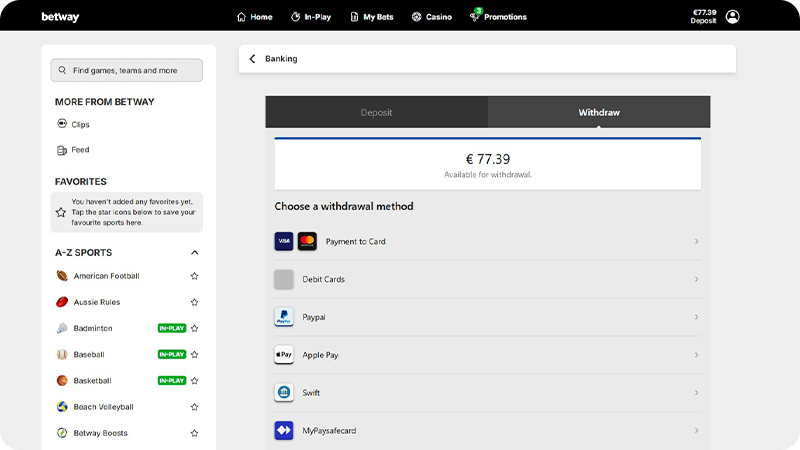Open Home in top navigation
The height and width of the screenshot is (450, 800).
tap(255, 17)
